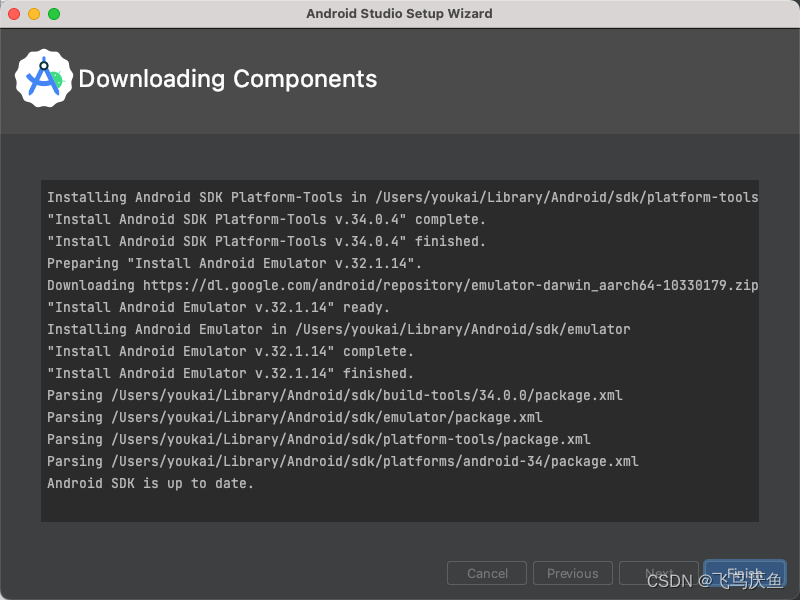Click the Finish button
800x600 pixels.
[x=744, y=573]
